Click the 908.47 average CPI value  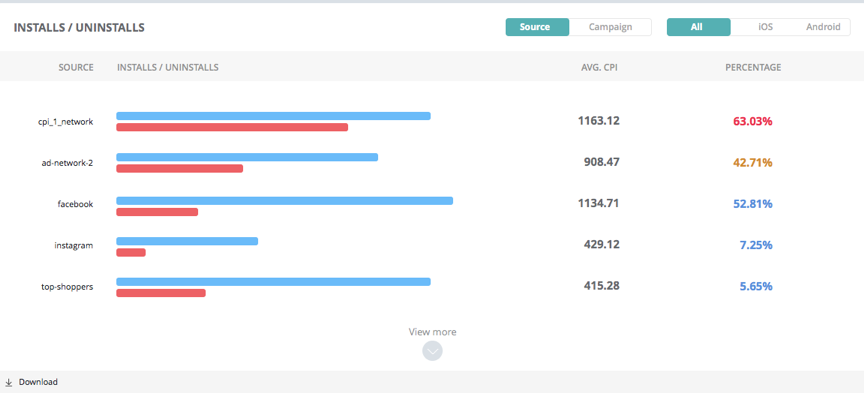pyautogui.click(x=602, y=162)
